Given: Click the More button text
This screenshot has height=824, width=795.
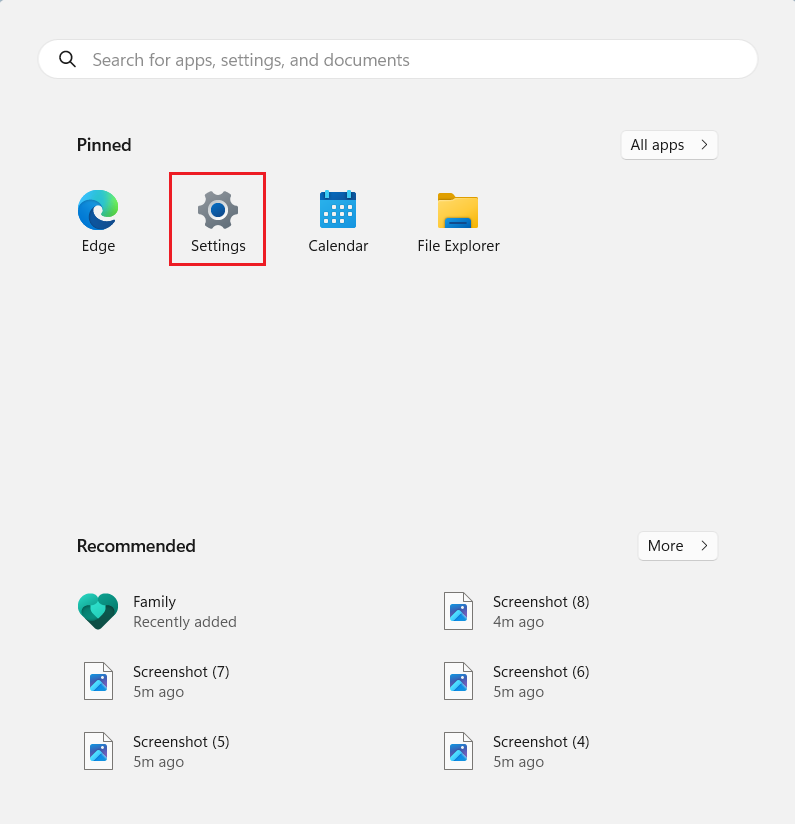Looking at the screenshot, I should 665,546.
